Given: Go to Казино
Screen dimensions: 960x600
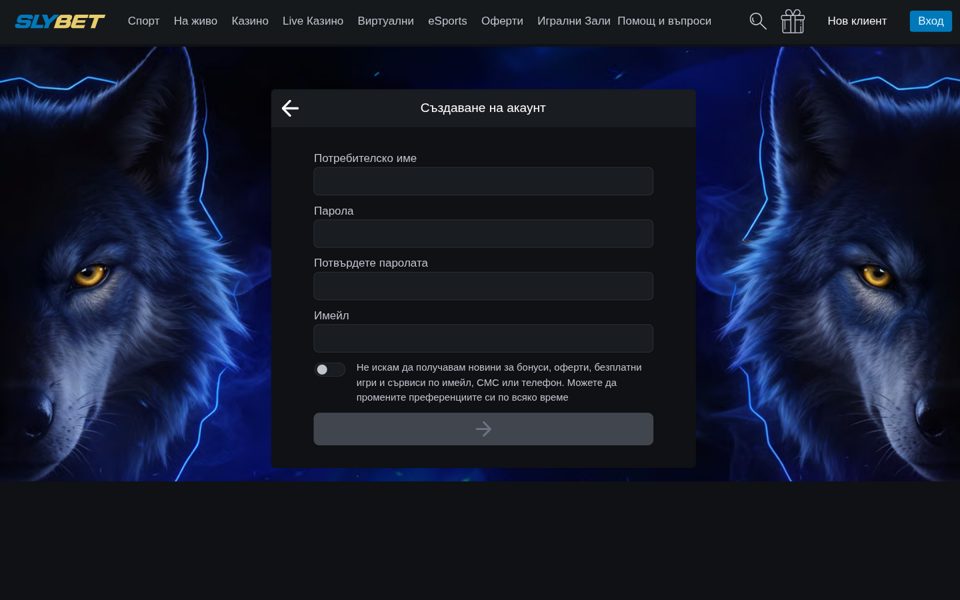Looking at the screenshot, I should tap(250, 21).
